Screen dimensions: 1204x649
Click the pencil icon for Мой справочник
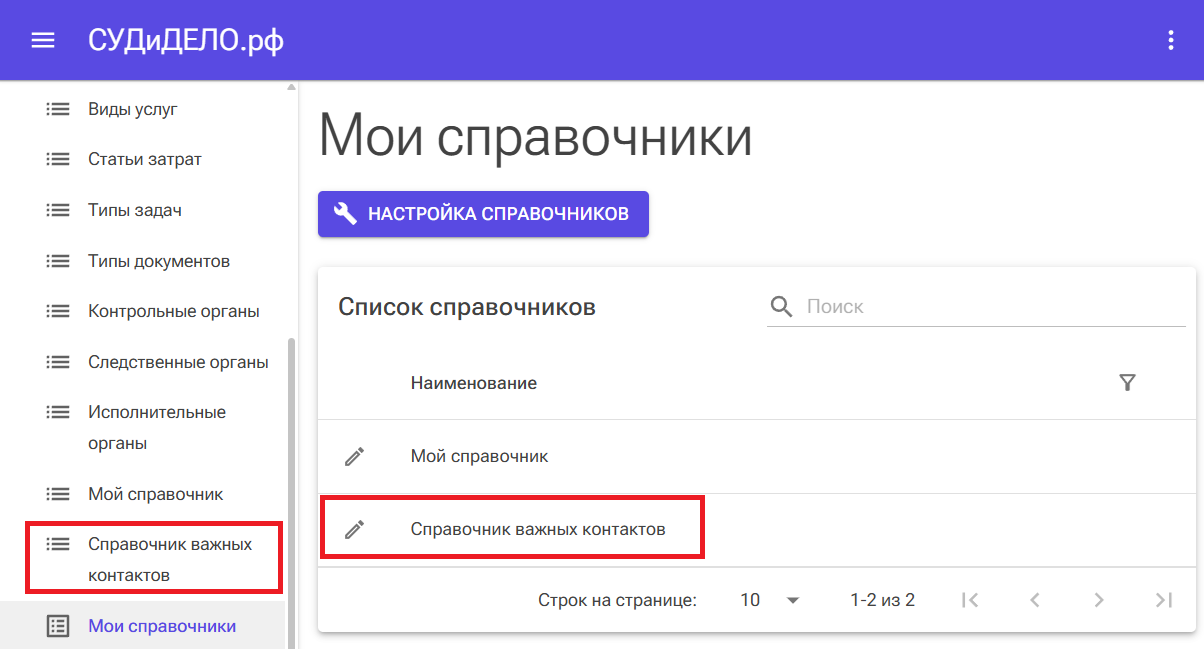(x=354, y=457)
